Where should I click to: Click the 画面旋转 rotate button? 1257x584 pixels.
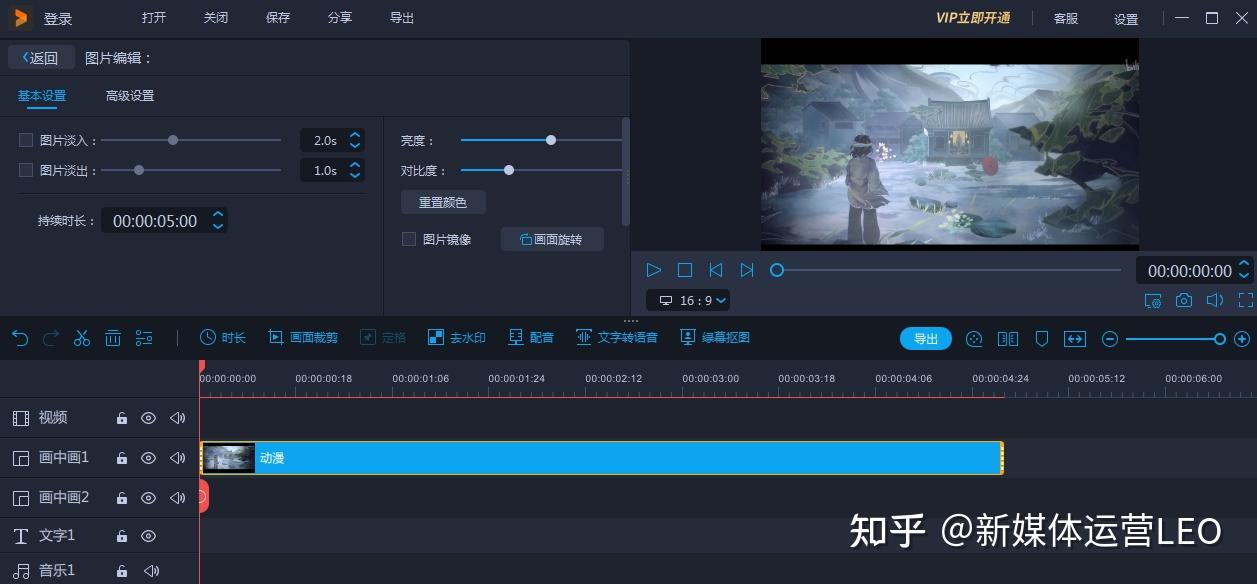[552, 239]
